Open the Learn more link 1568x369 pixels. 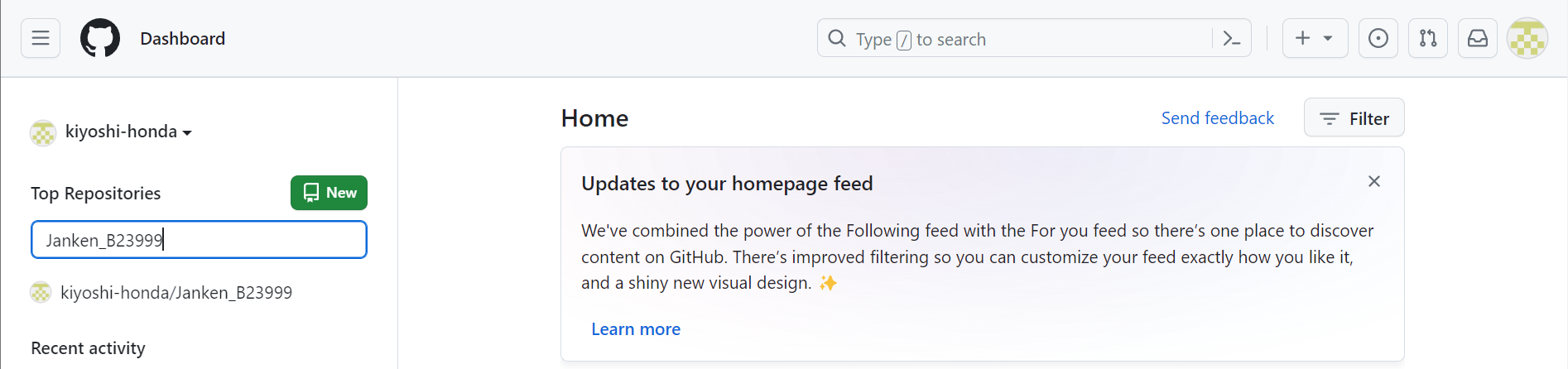coord(636,329)
